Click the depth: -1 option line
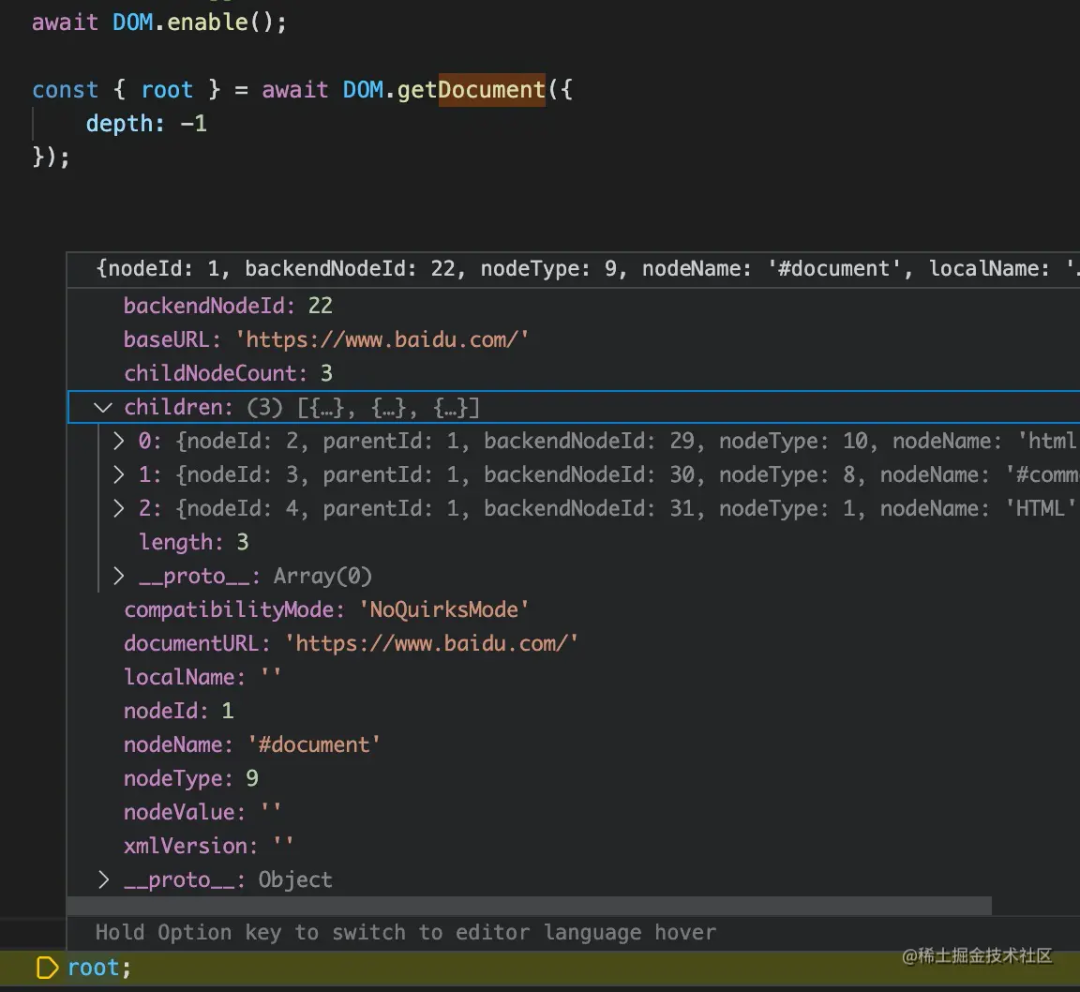Viewport: 1080px width, 992px height. pos(146,124)
